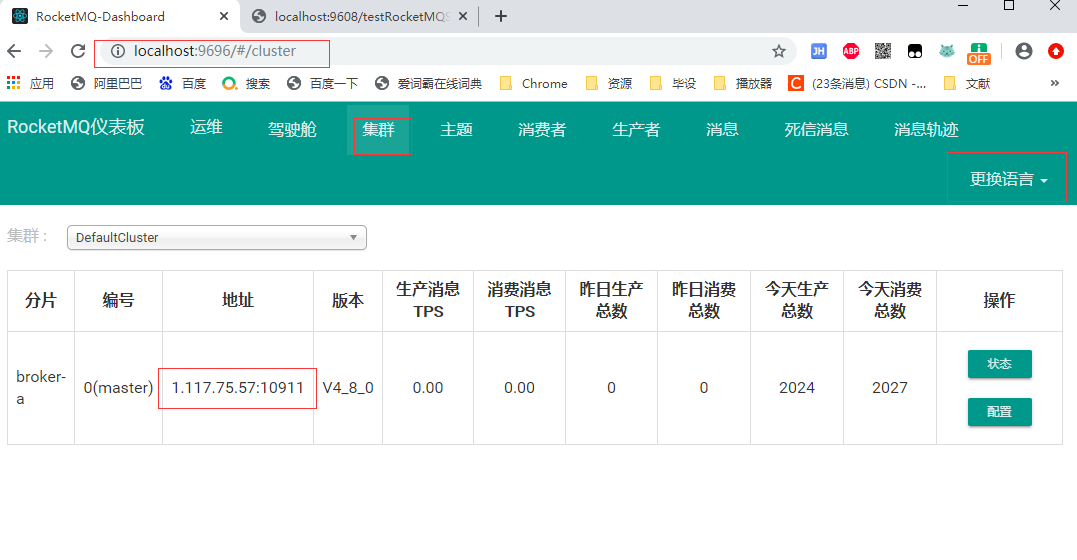Switch to the localhost:9608 browser tab
This screenshot has width=1077, height=560.
pyautogui.click(x=361, y=16)
